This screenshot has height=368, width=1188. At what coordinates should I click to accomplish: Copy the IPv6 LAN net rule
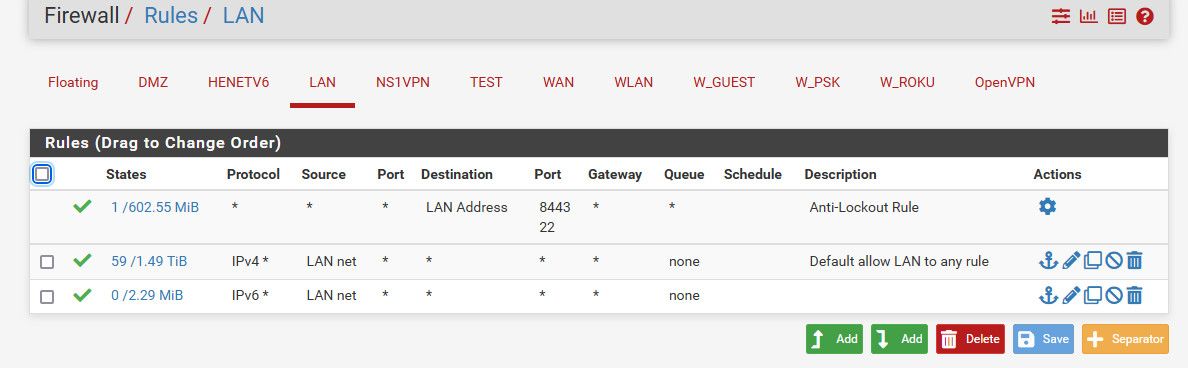(1092, 295)
